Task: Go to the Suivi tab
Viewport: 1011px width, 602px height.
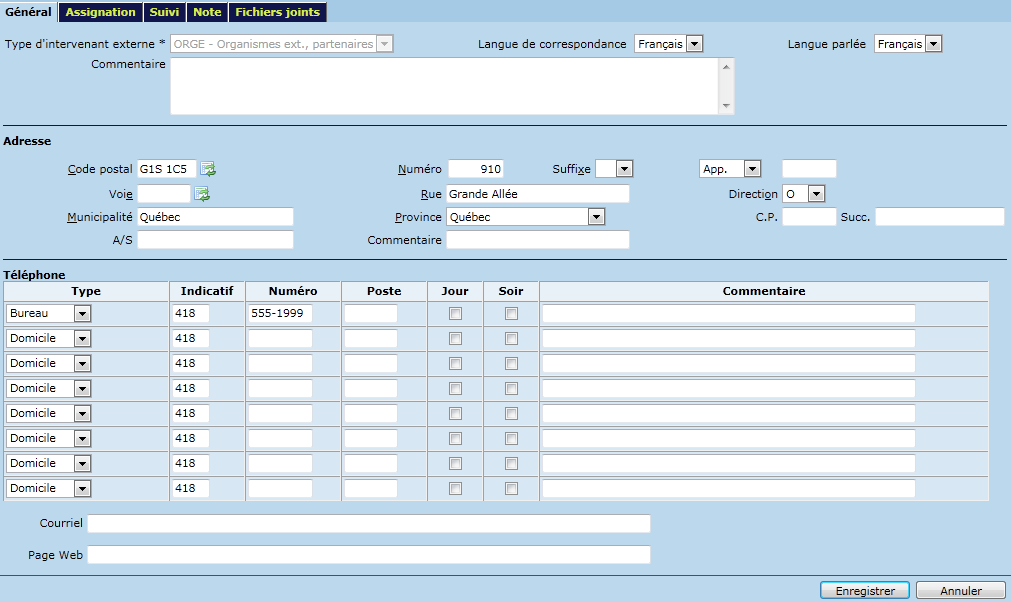Action: (x=164, y=12)
